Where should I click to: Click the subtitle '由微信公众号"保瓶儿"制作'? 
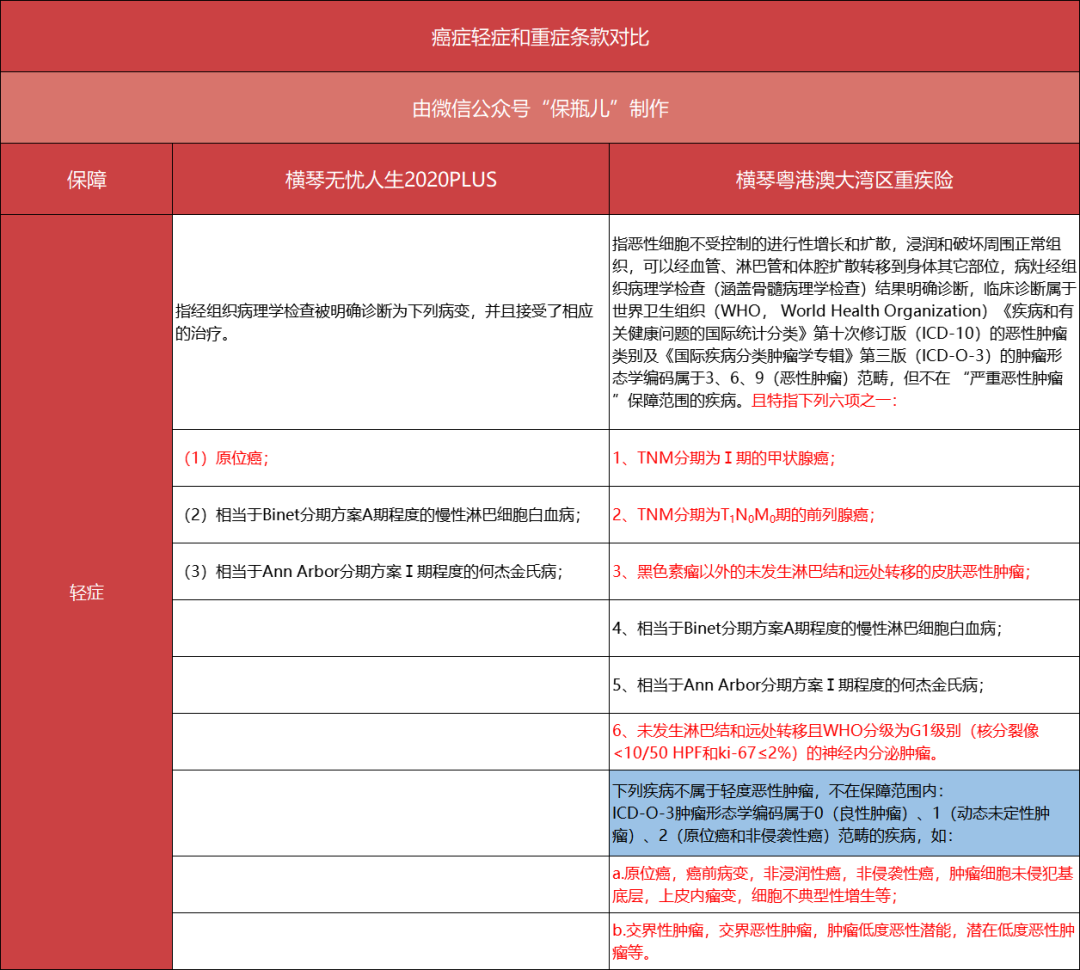[540, 108]
